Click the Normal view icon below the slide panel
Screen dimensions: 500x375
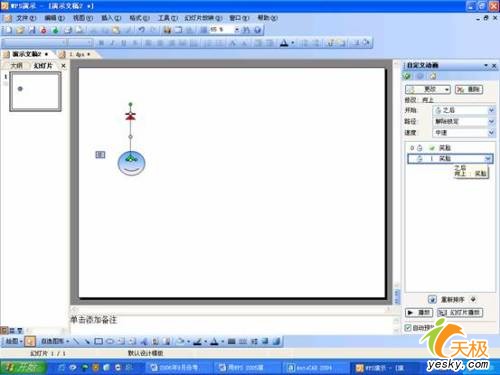[x=4, y=330]
